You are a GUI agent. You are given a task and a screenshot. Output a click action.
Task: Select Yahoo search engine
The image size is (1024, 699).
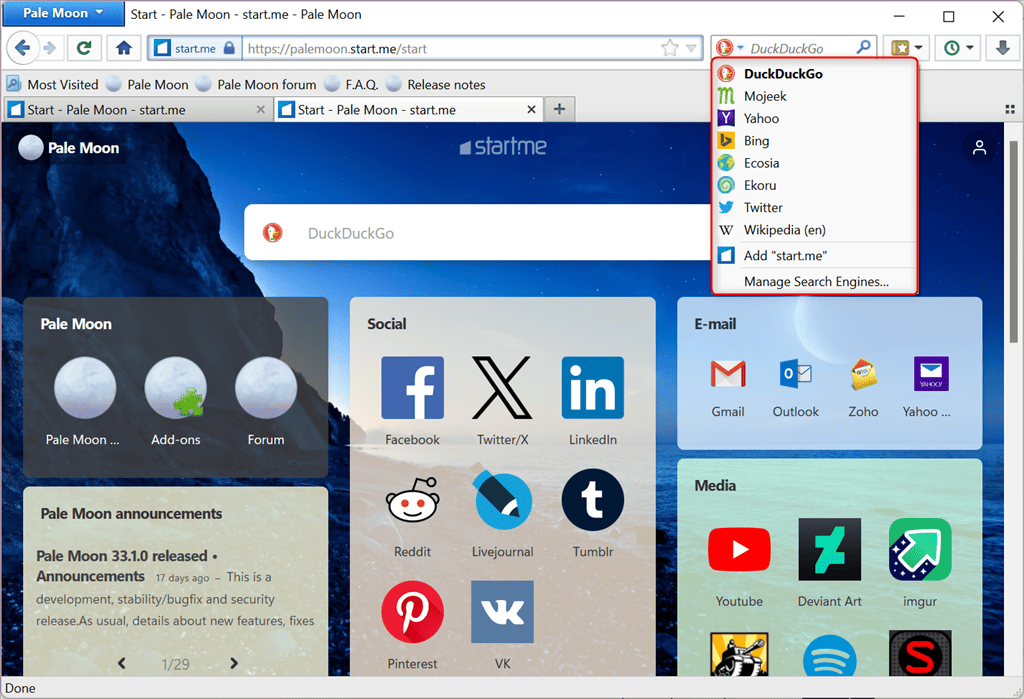click(814, 118)
